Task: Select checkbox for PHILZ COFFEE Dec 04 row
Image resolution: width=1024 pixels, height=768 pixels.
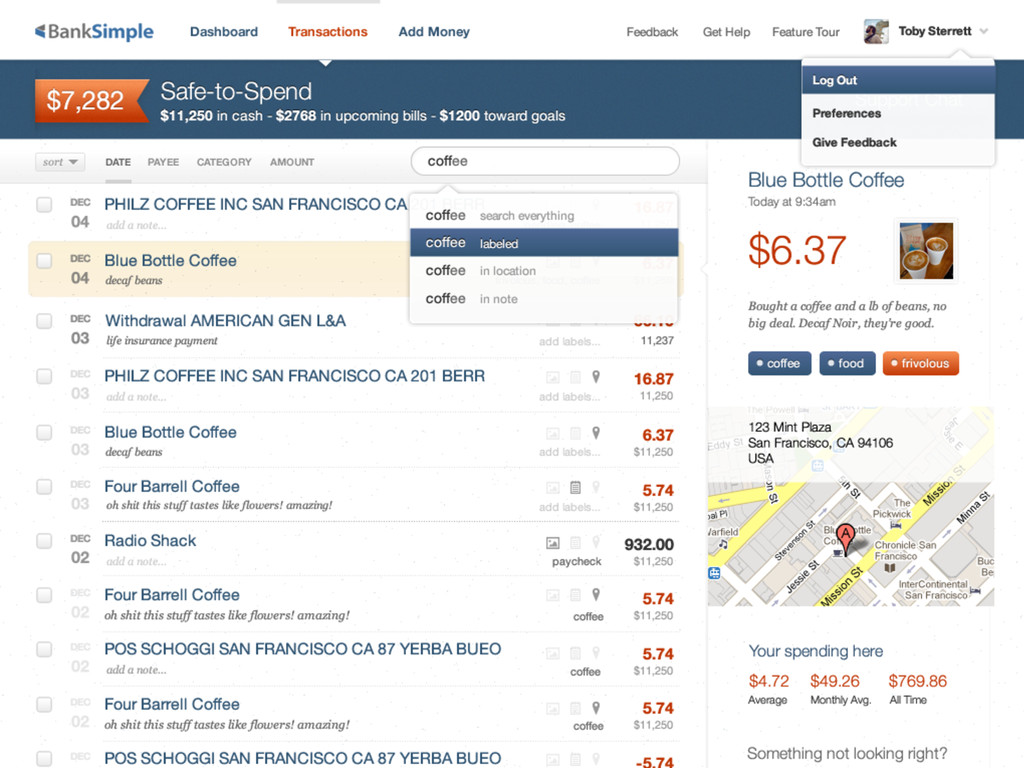Action: (x=44, y=204)
